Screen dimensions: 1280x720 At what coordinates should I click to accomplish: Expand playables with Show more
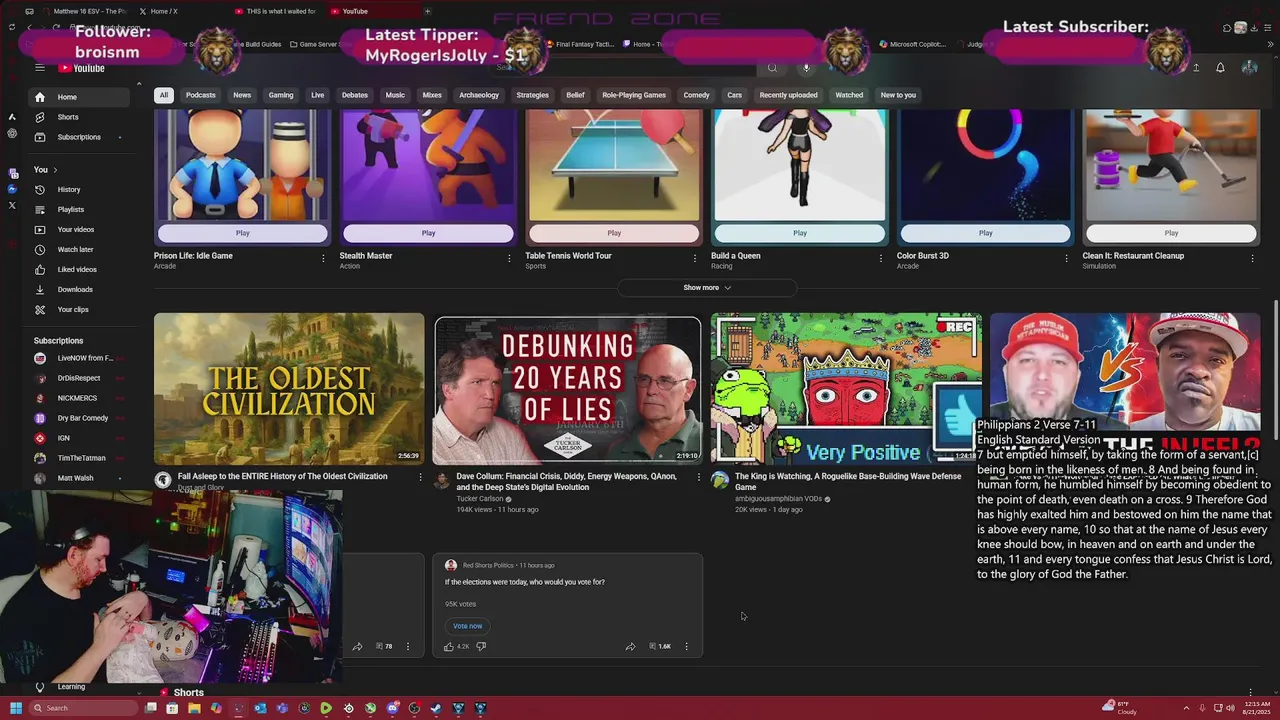point(707,288)
